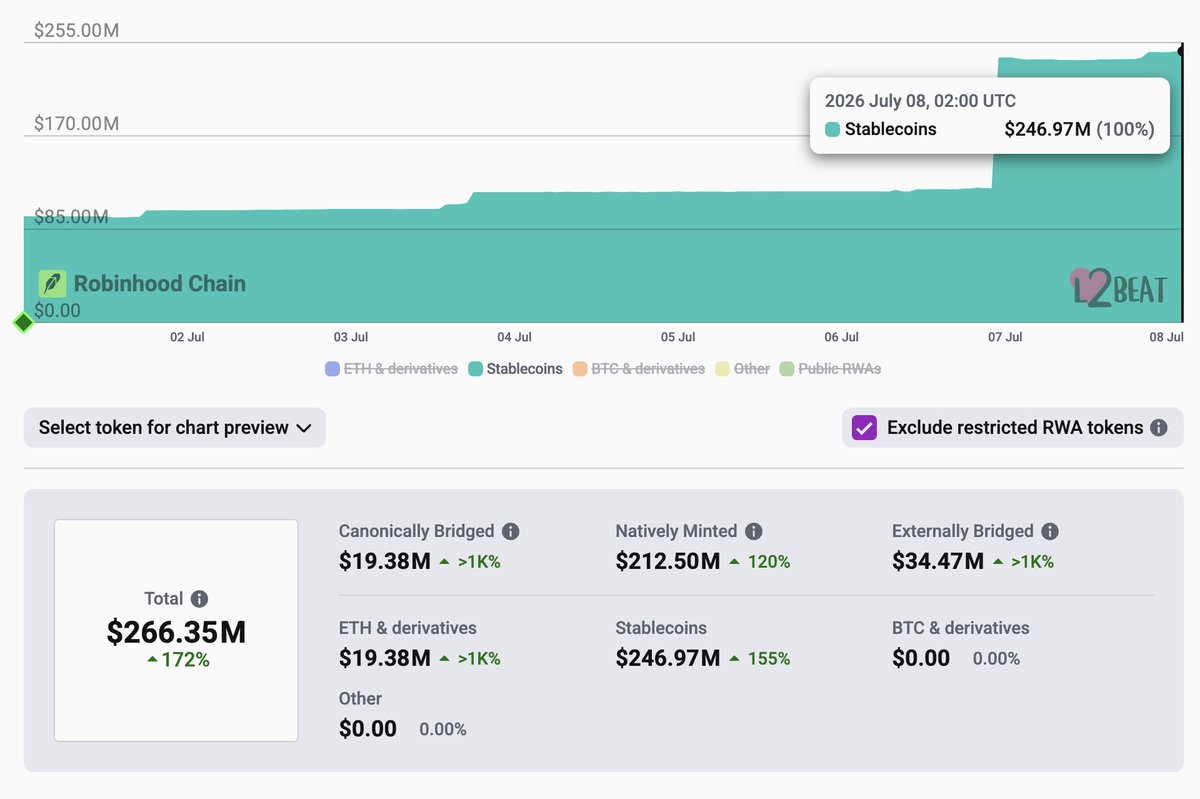Click the $266.35M total value card
1200x799 pixels.
(x=176, y=630)
